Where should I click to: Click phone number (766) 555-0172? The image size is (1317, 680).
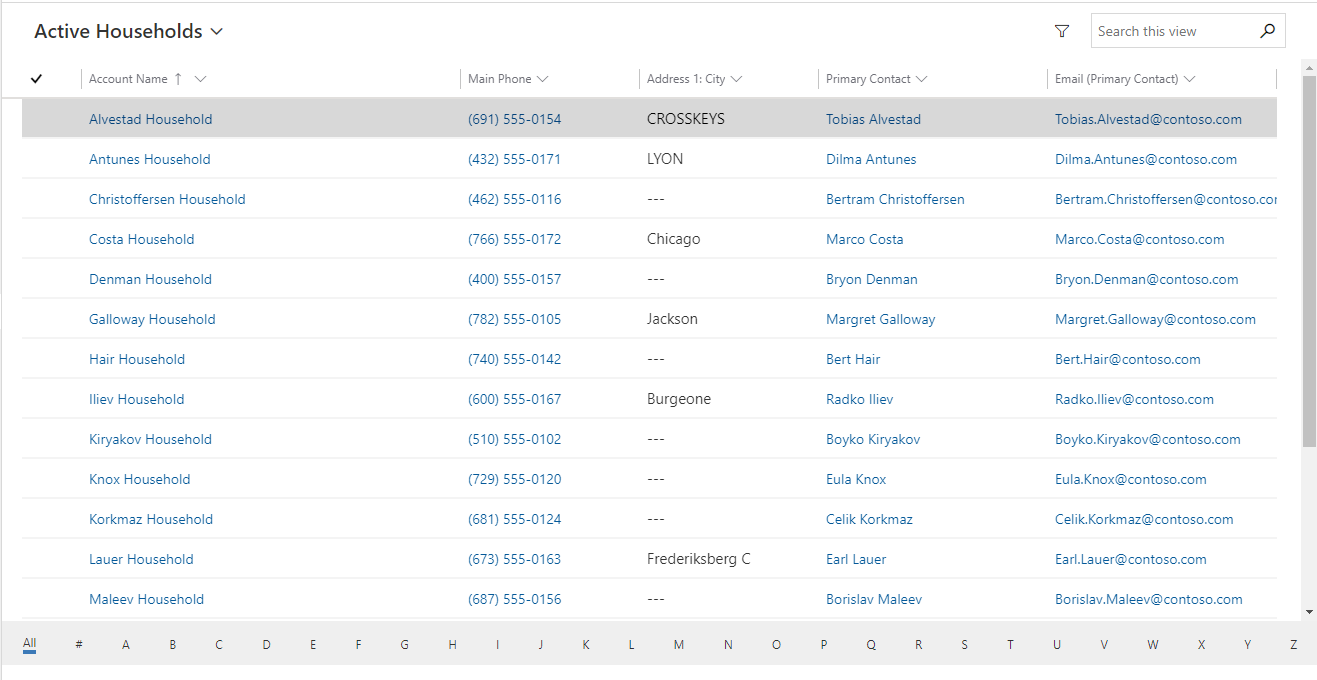(x=515, y=239)
